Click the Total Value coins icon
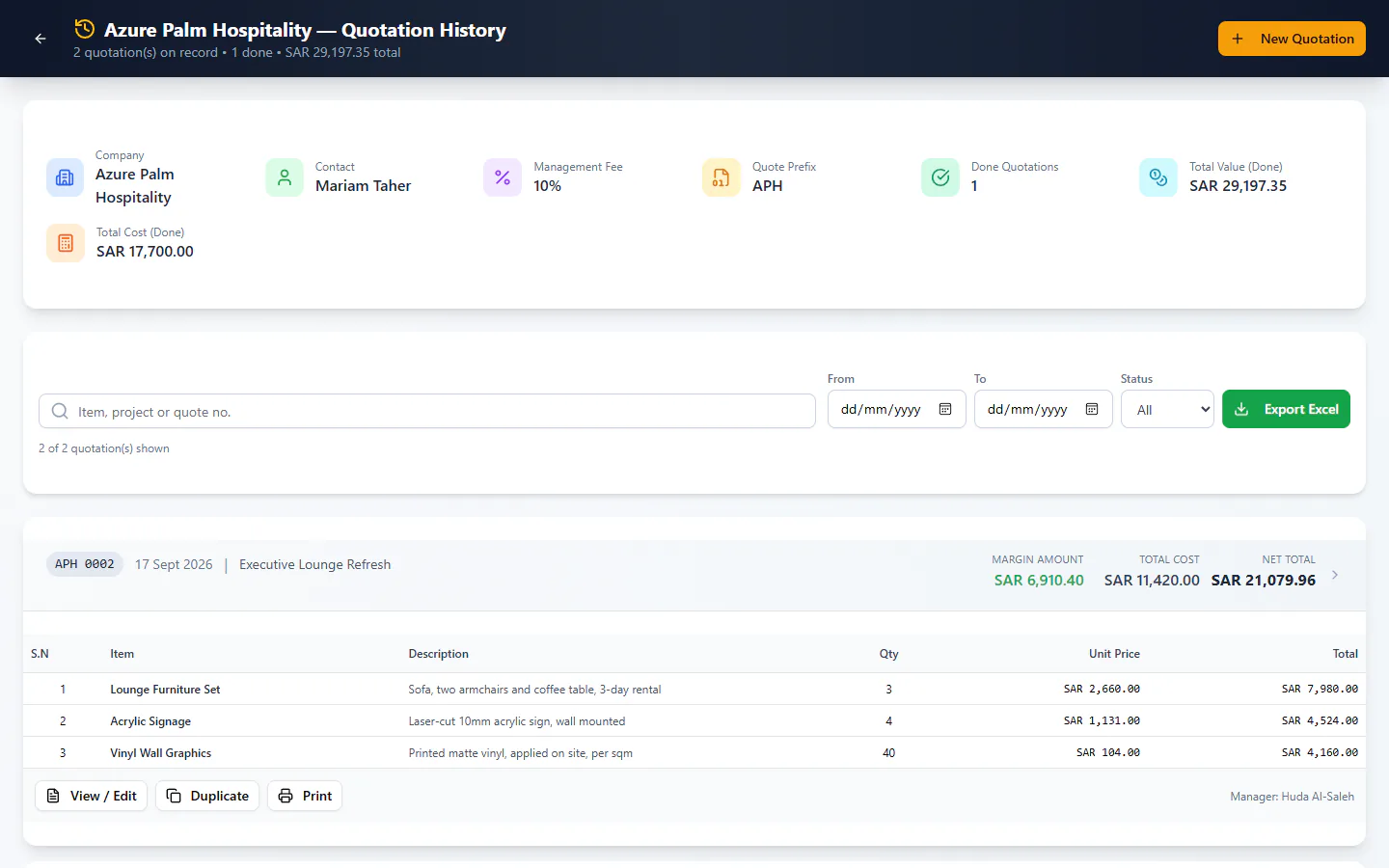The width and height of the screenshot is (1389, 868). [1158, 177]
